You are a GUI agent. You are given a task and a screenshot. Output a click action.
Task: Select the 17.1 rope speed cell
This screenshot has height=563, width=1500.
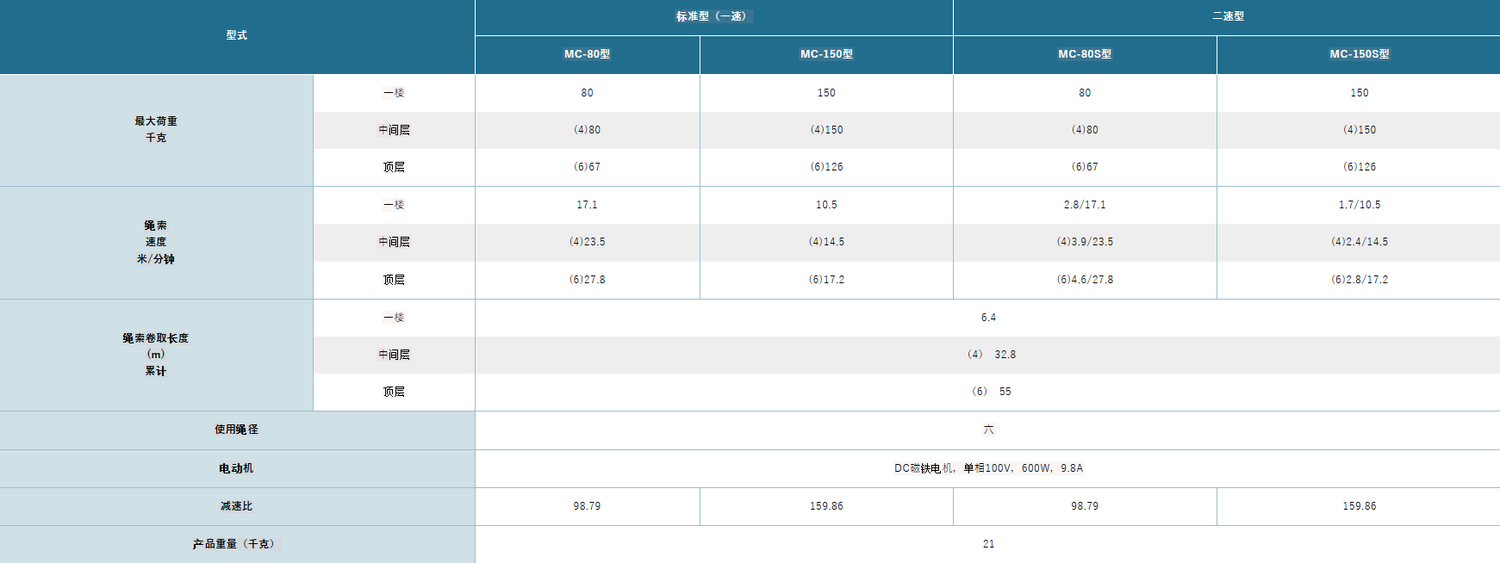tap(587, 205)
